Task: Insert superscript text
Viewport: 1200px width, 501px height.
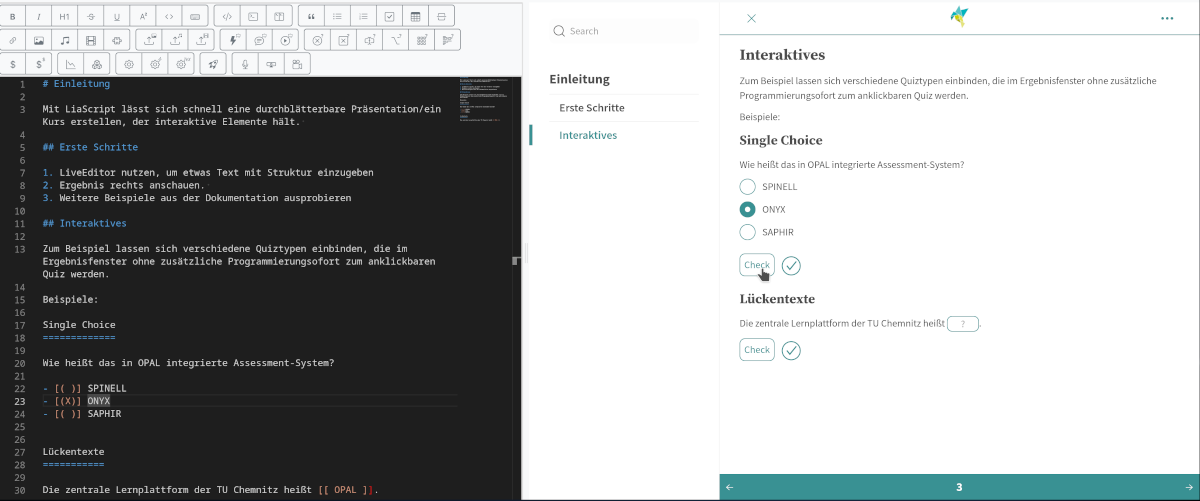Action: [143, 17]
